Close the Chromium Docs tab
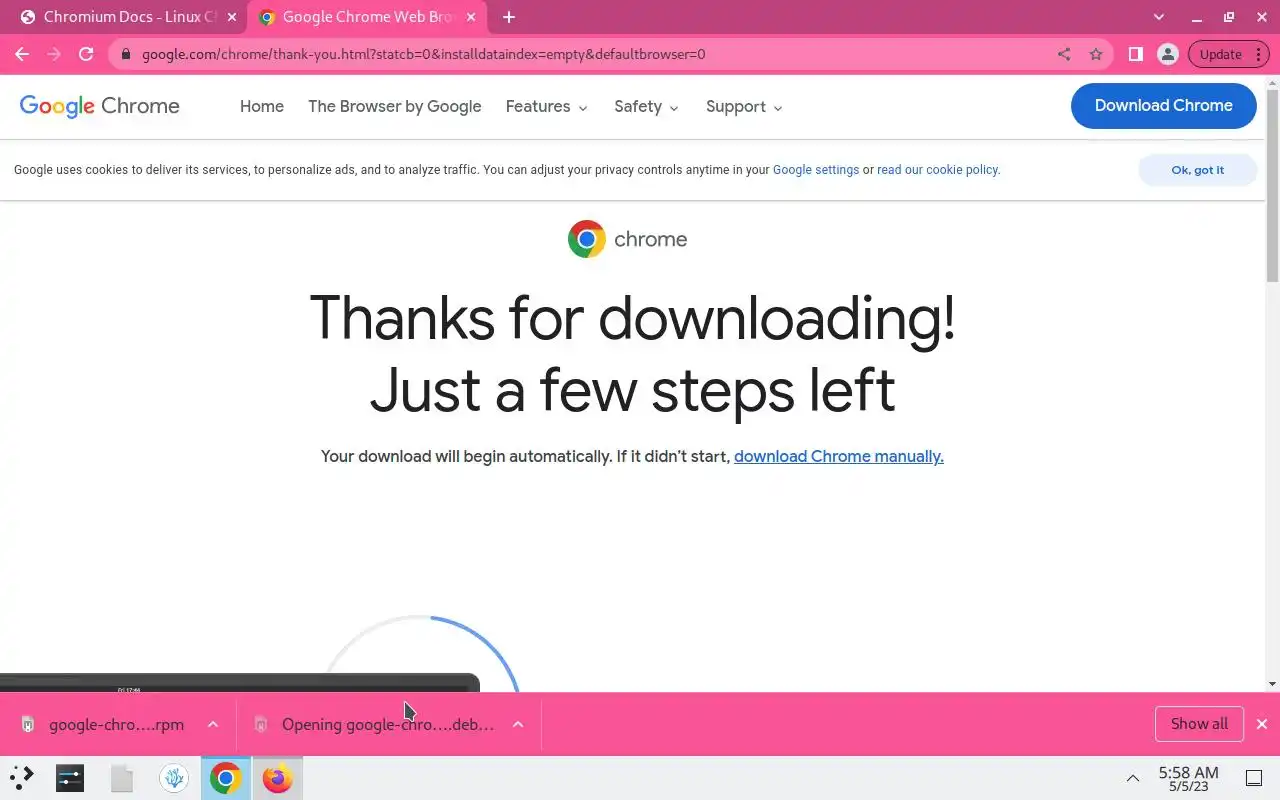 tap(232, 17)
